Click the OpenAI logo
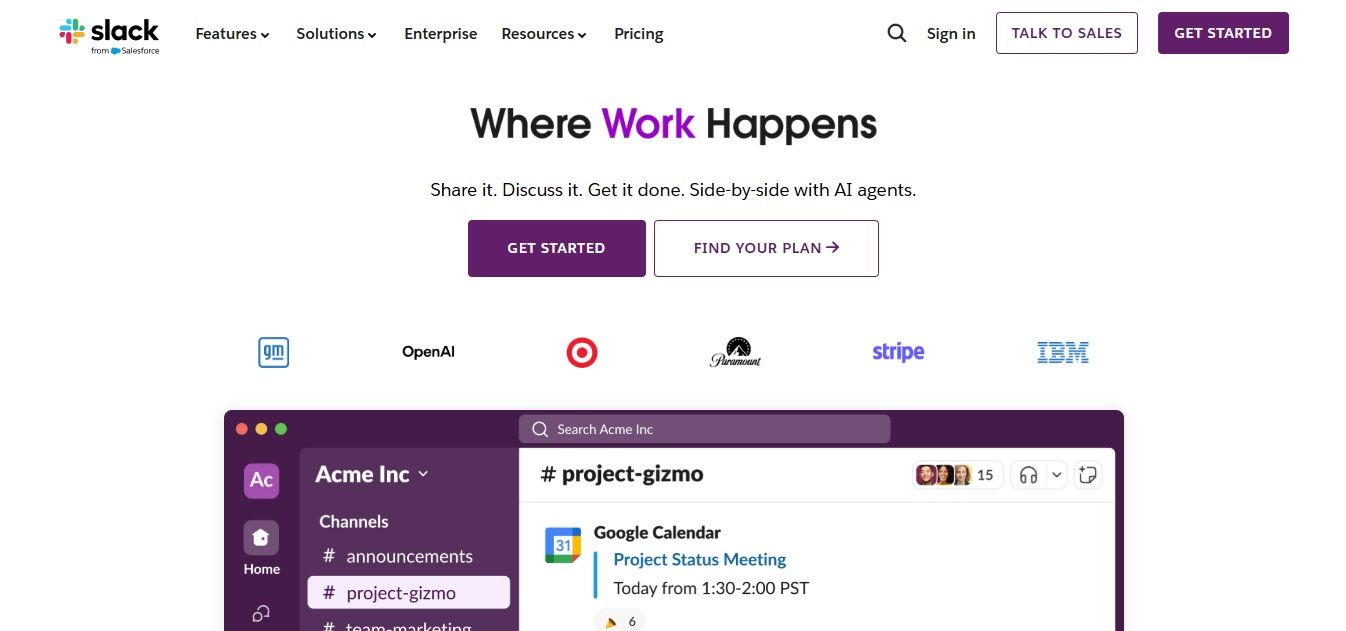 tap(428, 351)
